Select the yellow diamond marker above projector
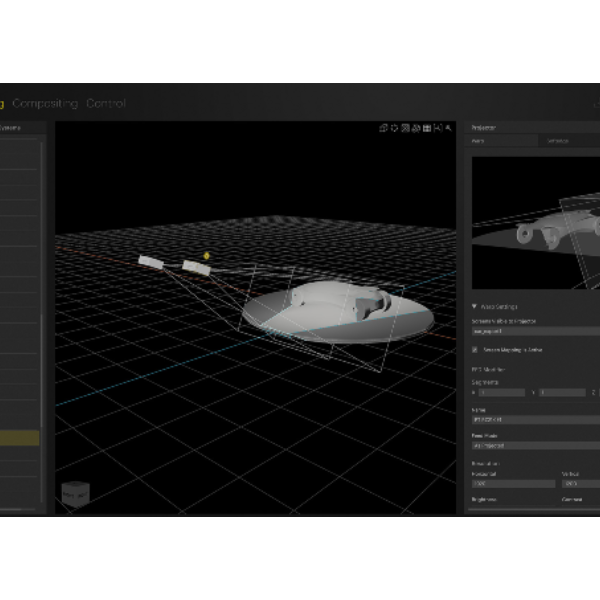 (206, 256)
